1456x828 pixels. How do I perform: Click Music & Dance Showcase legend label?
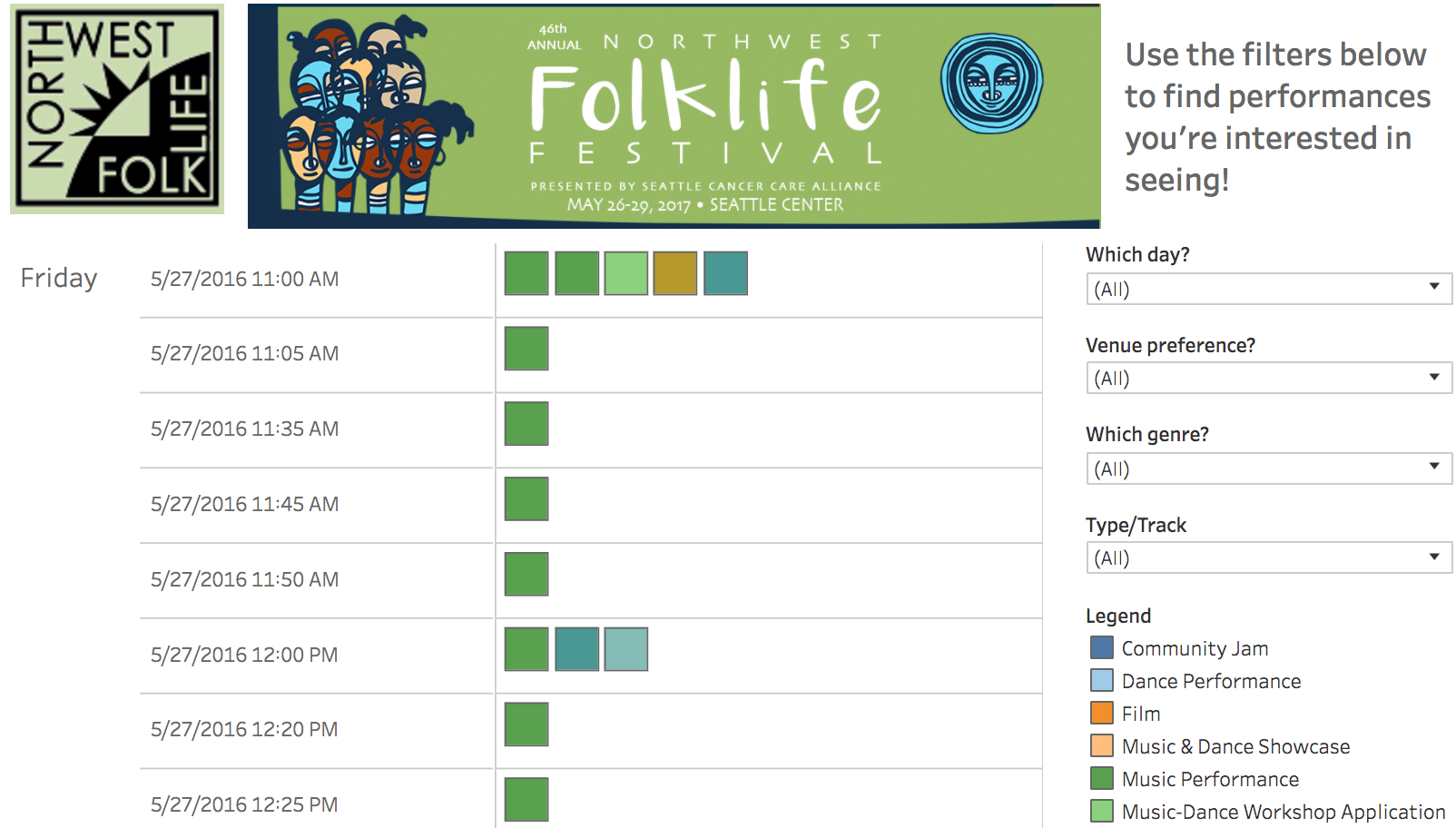(1235, 746)
